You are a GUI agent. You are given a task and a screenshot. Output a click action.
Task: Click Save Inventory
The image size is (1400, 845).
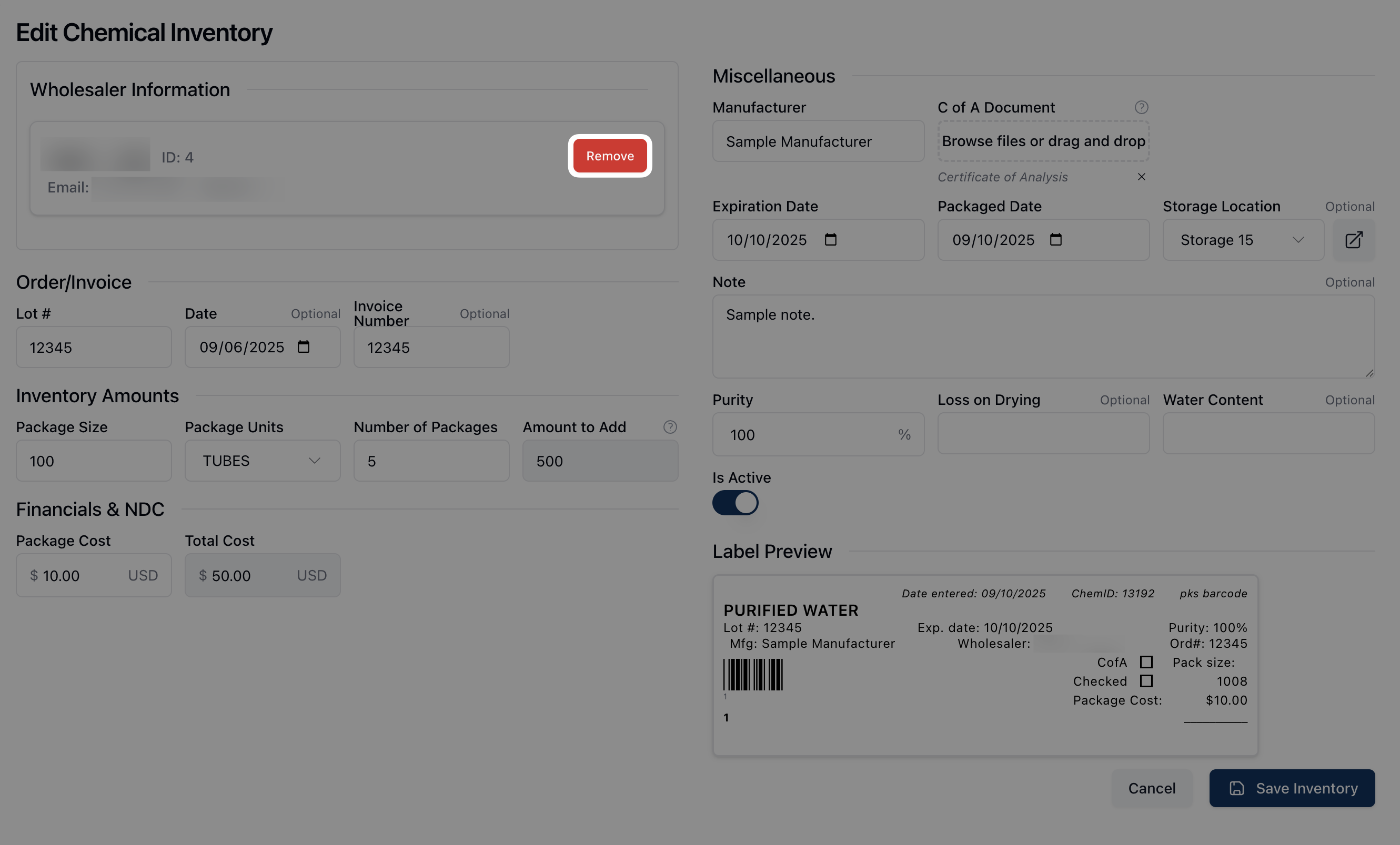click(1292, 788)
